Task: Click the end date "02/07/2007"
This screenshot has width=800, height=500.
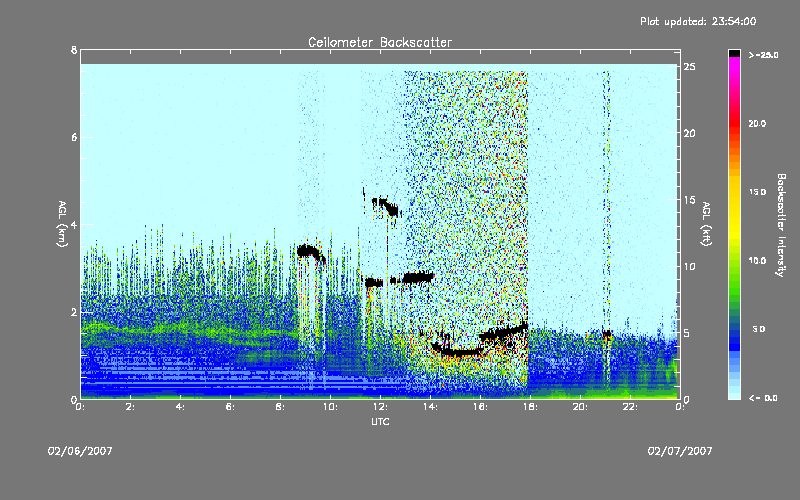Action: tap(680, 451)
